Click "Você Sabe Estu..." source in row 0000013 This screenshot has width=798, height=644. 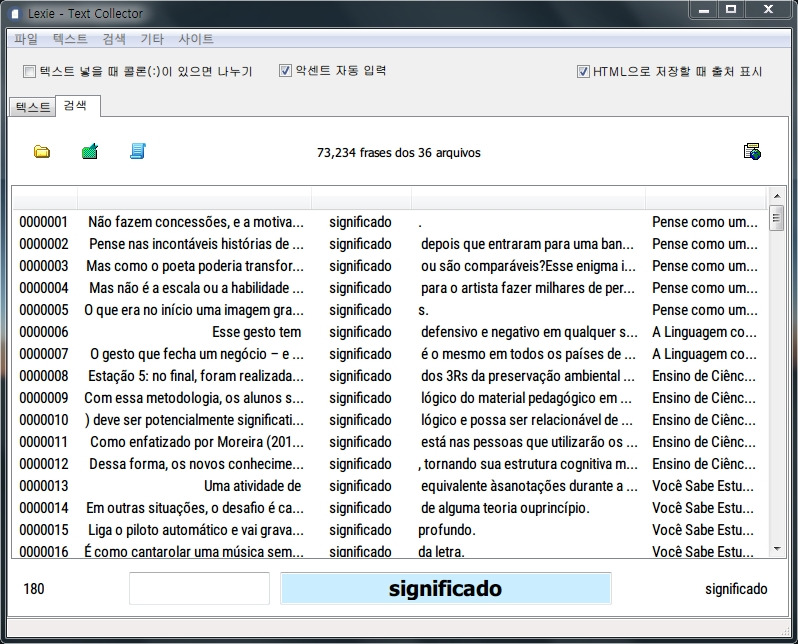coord(703,486)
